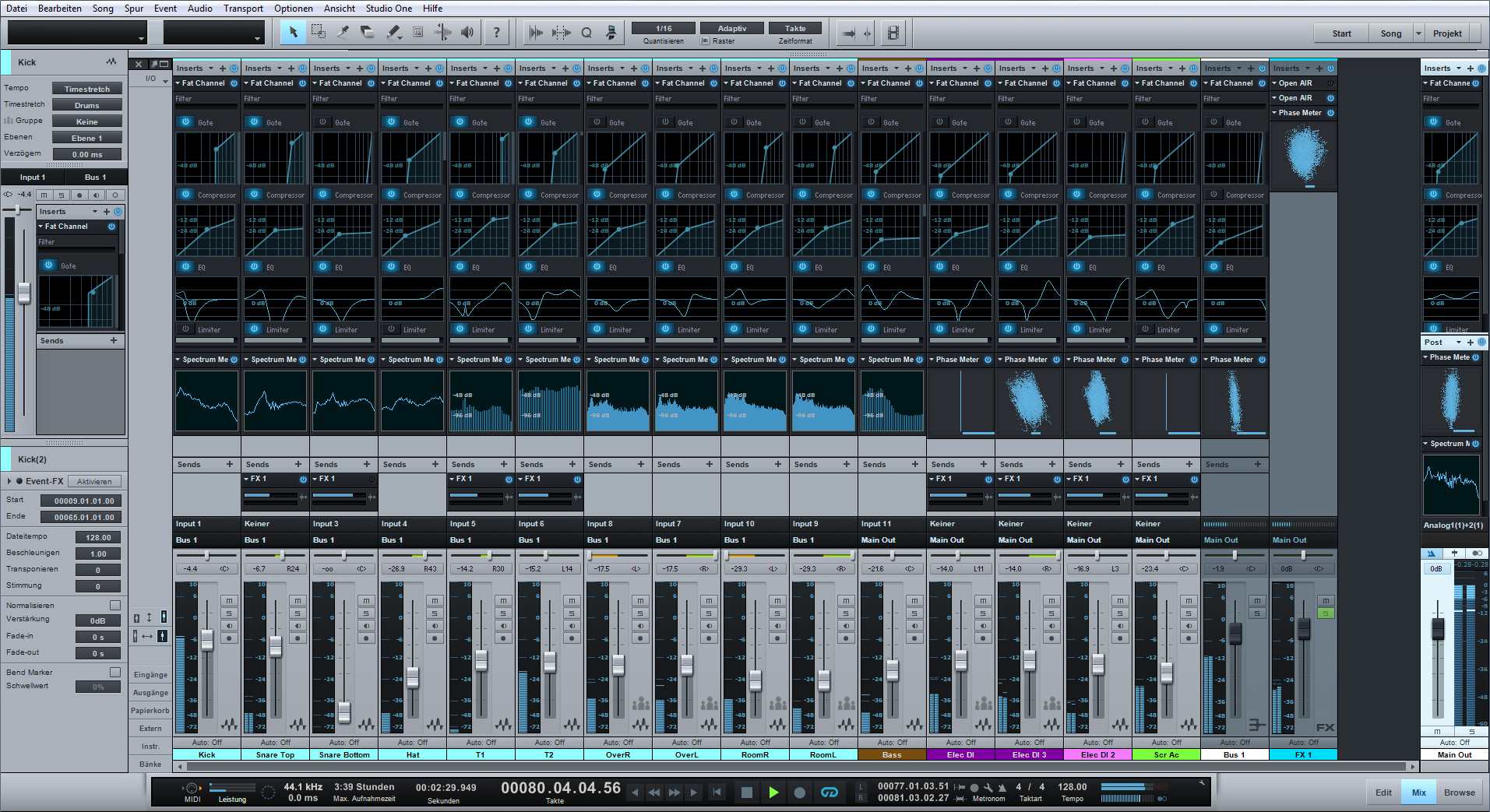This screenshot has width=1490, height=812.
Task: Mute the Kick channel
Action: tap(229, 600)
